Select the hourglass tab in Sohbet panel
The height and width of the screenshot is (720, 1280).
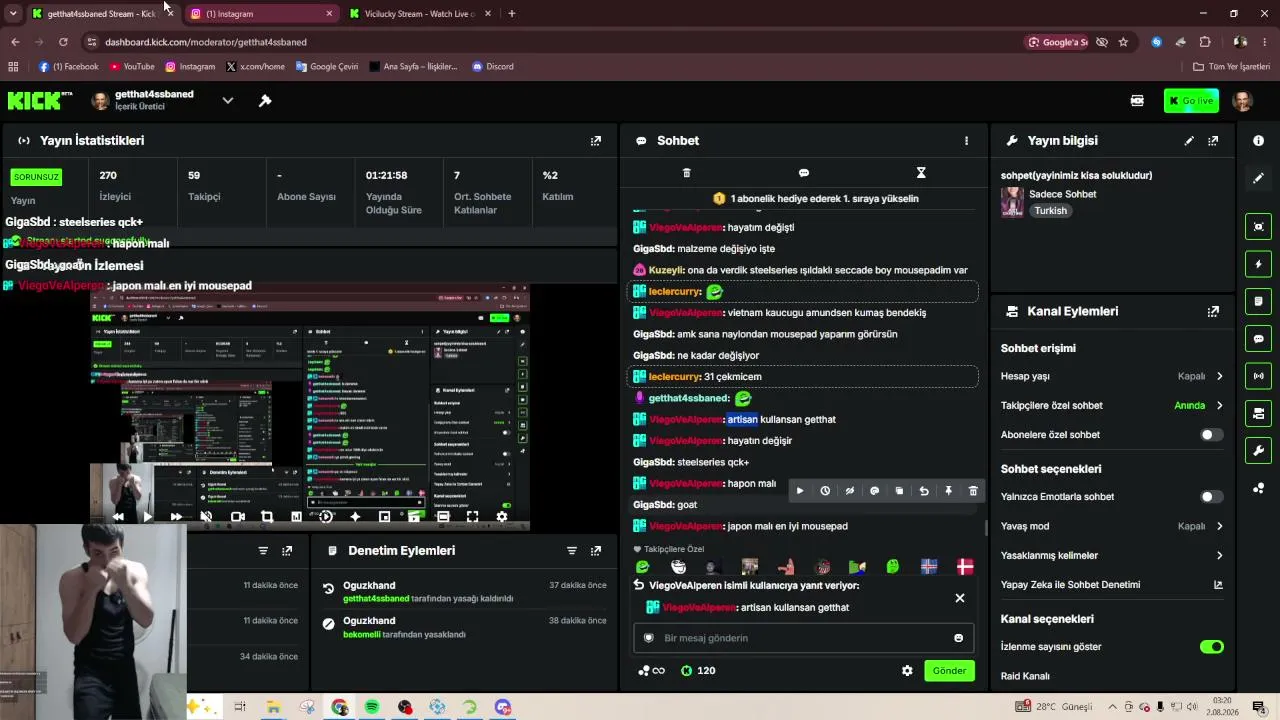click(x=921, y=173)
